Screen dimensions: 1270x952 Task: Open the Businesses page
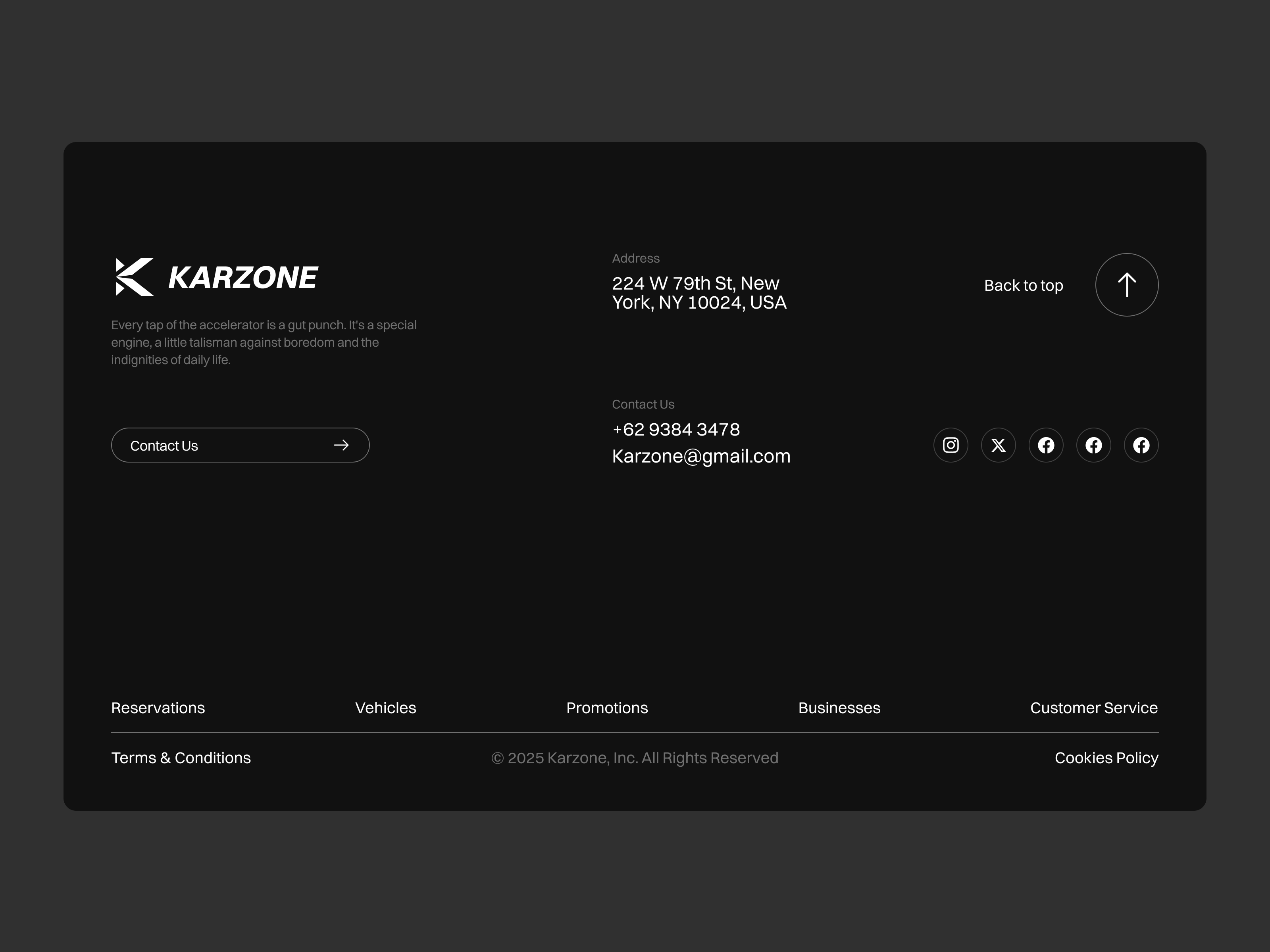[839, 708]
